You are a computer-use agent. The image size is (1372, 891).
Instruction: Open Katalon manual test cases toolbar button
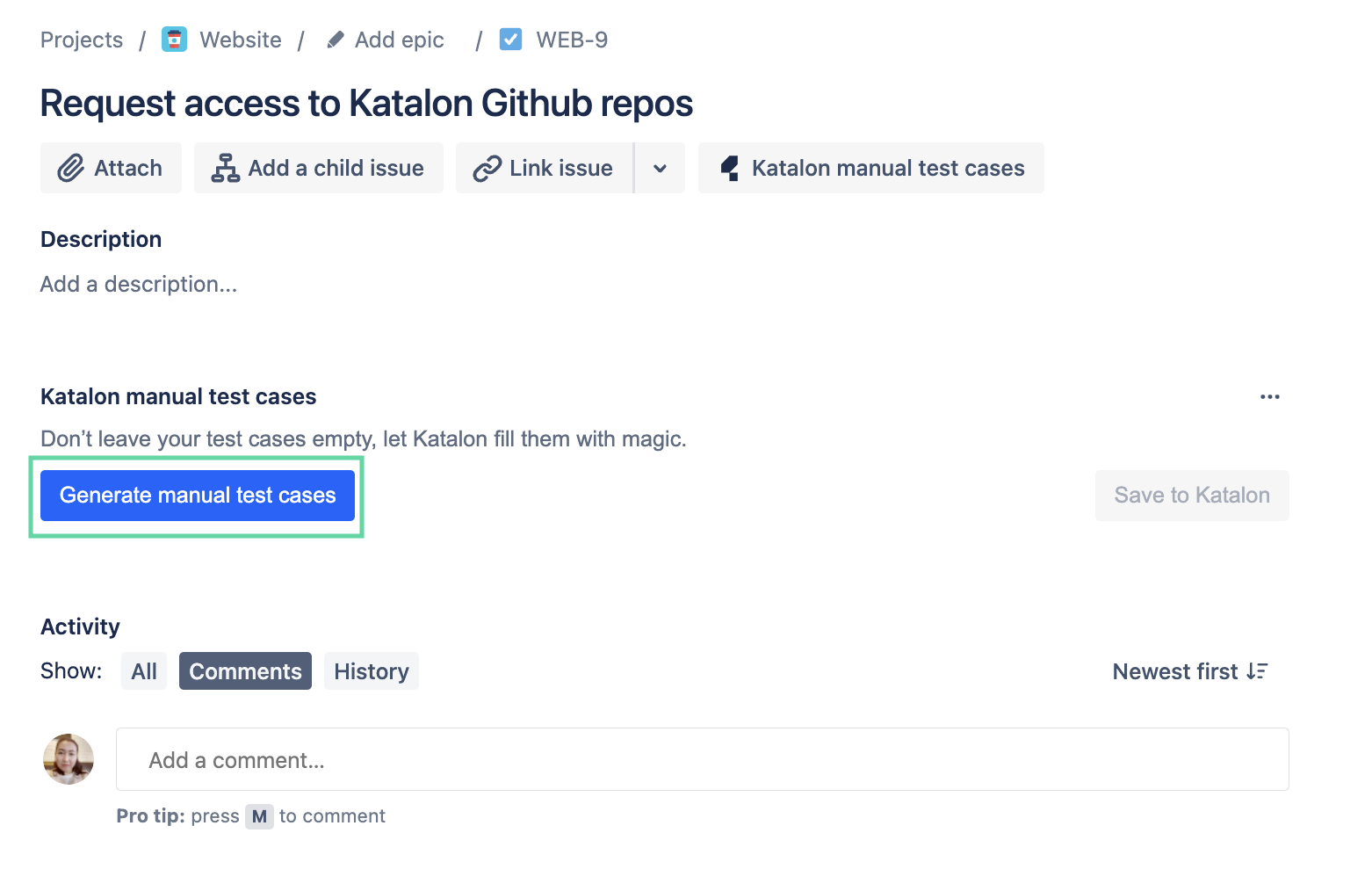point(871,168)
